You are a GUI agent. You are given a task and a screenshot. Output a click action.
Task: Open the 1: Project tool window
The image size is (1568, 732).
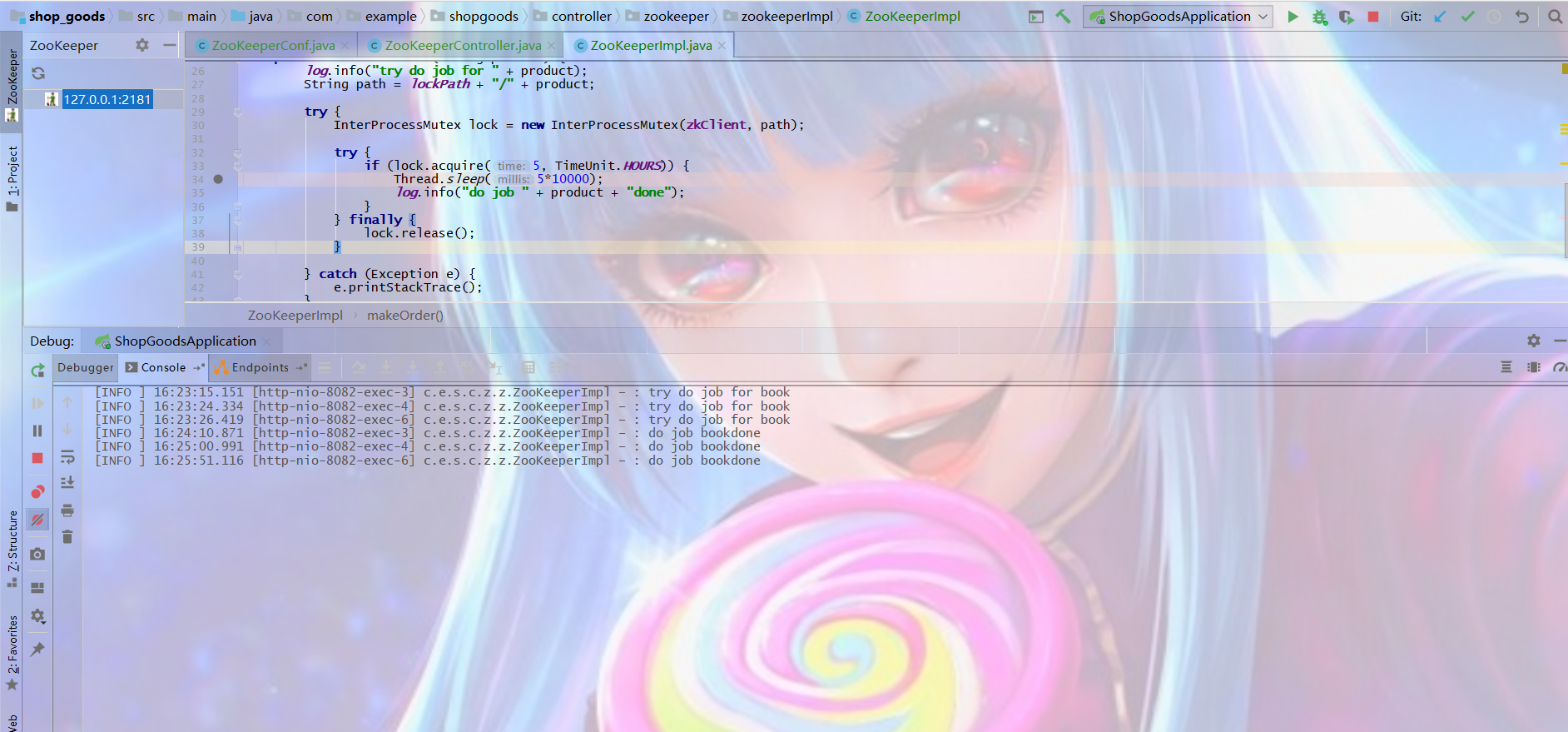tap(12, 177)
